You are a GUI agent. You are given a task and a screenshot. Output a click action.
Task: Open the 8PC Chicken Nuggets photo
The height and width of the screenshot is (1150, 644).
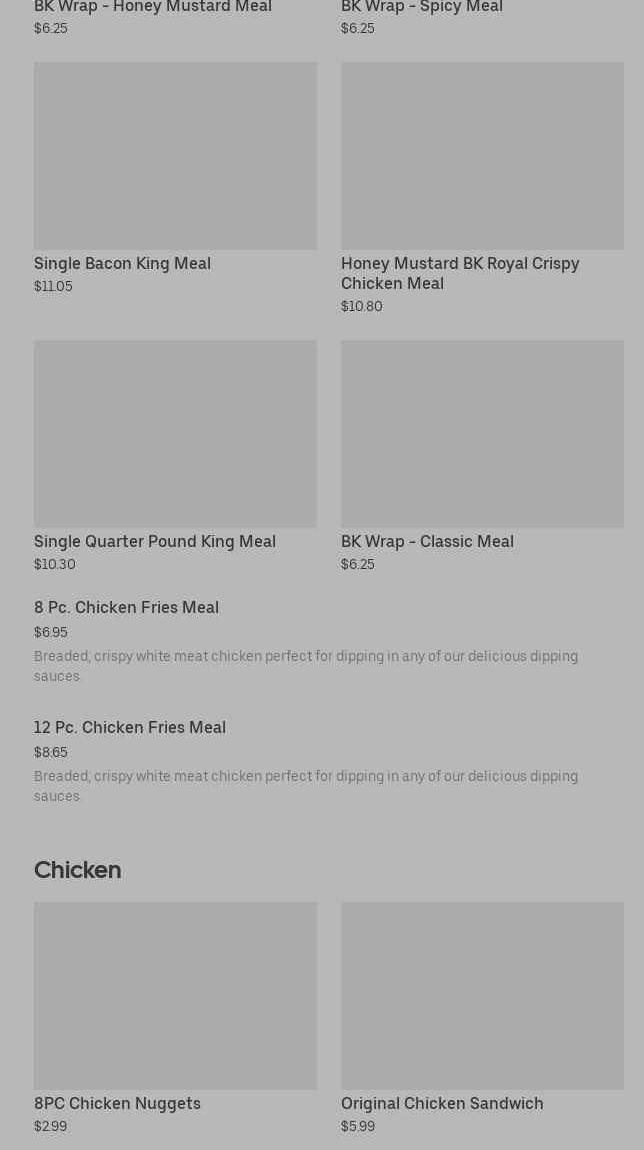[x=175, y=996]
